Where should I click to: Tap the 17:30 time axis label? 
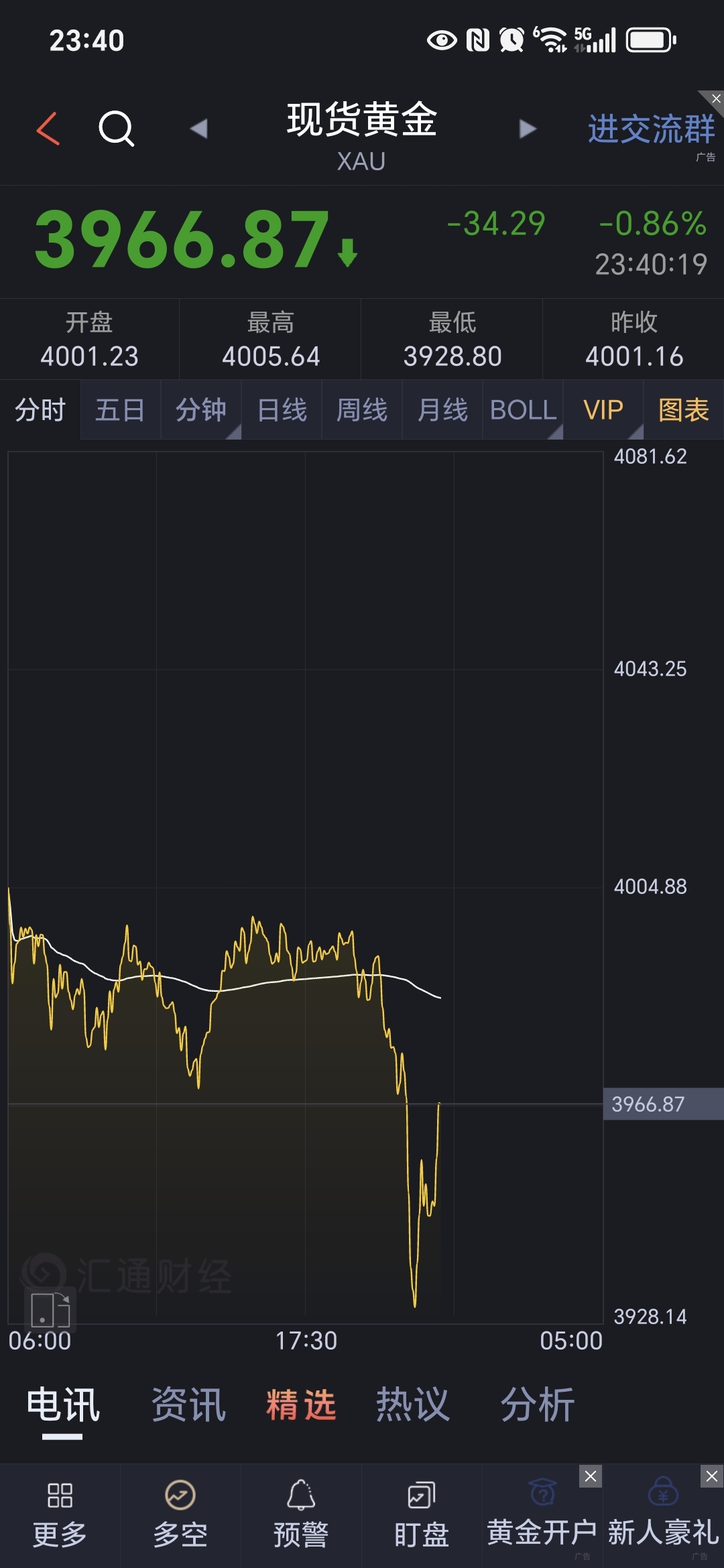click(x=306, y=1341)
